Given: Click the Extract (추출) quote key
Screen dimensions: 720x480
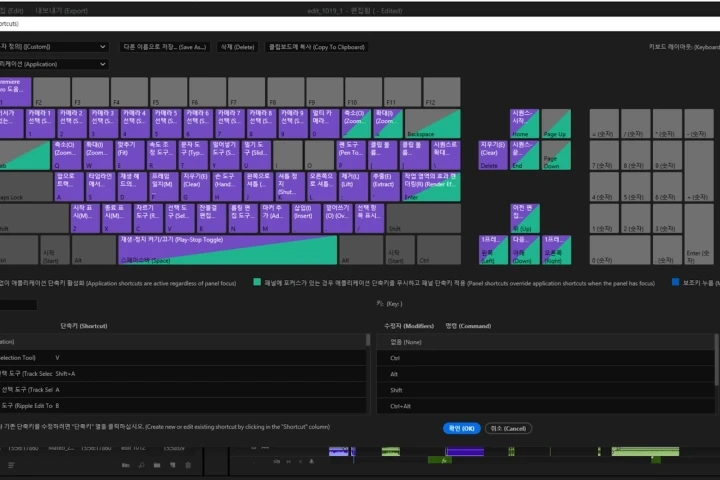Looking at the screenshot, I should [385, 186].
